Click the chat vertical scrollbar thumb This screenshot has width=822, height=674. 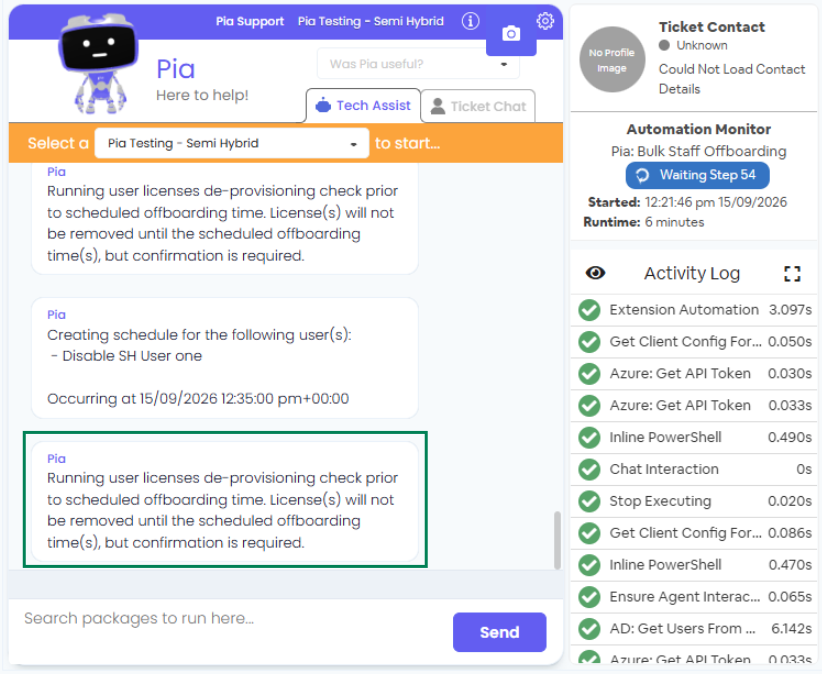(557, 540)
